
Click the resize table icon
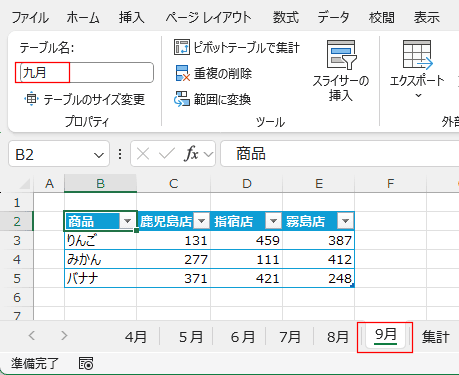31,99
